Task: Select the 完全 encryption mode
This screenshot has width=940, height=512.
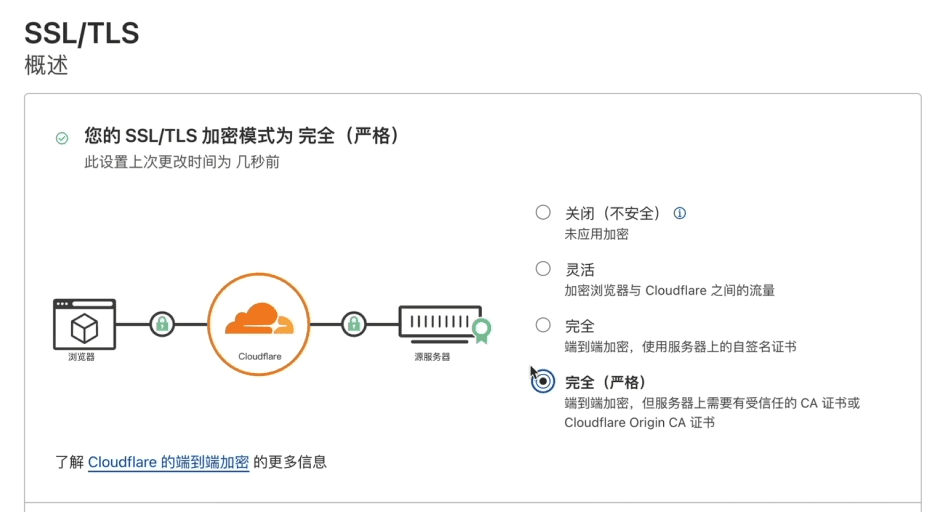Action: pos(543,325)
